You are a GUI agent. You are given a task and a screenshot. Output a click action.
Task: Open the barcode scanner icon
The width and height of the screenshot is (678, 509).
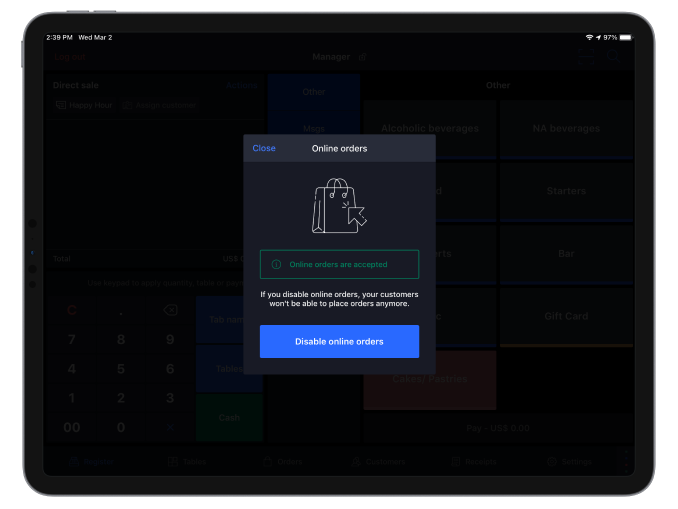(x=586, y=57)
